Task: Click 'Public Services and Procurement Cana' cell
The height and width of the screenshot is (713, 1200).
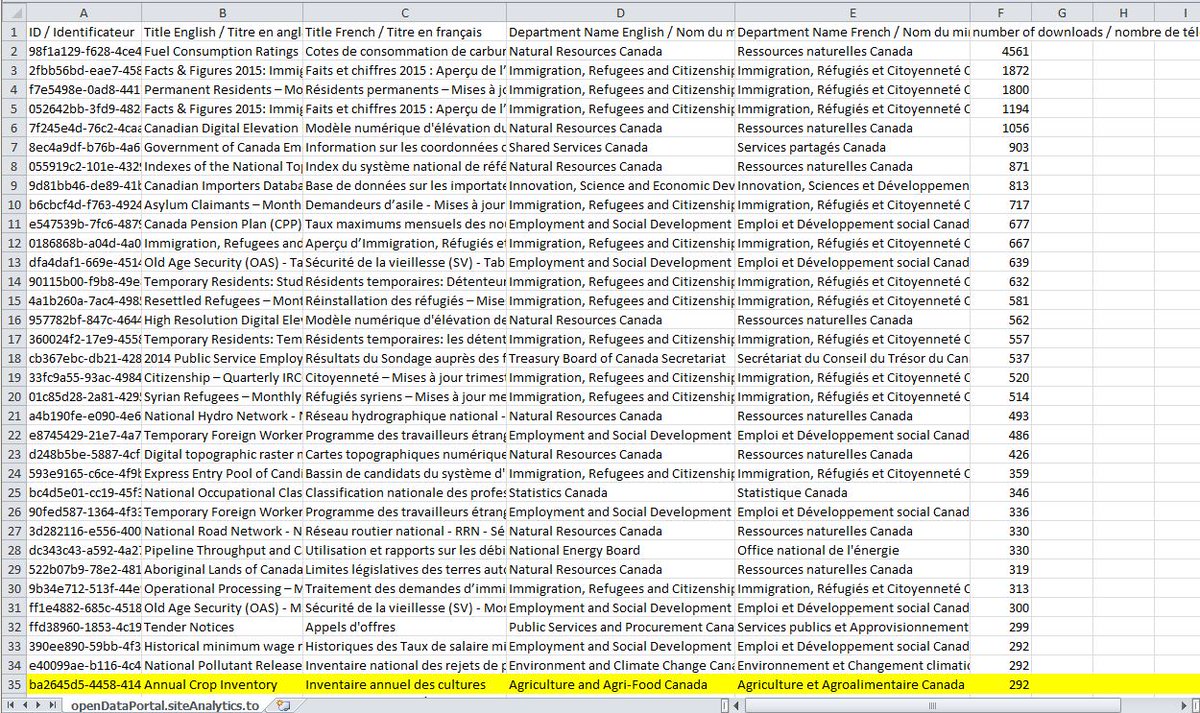Action: (x=620, y=627)
